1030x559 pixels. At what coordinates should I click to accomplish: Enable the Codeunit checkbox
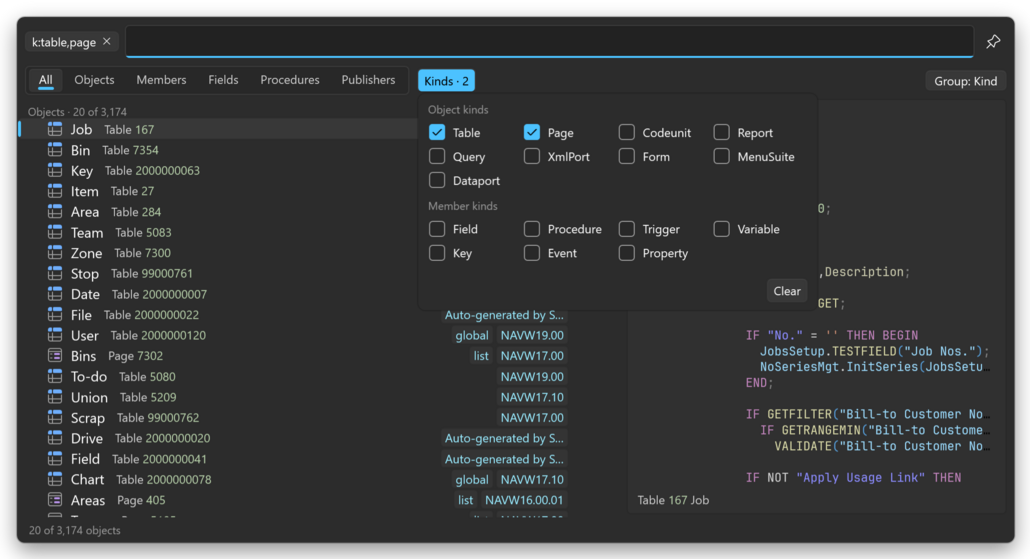(627, 132)
